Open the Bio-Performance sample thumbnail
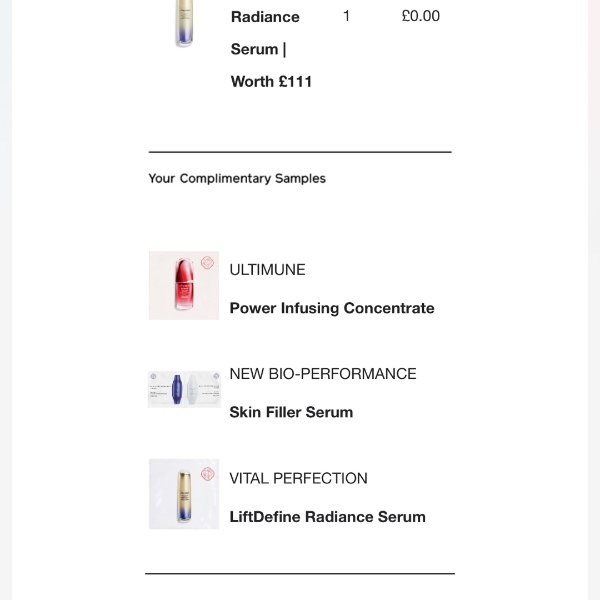The width and height of the screenshot is (600, 600). pos(184,389)
